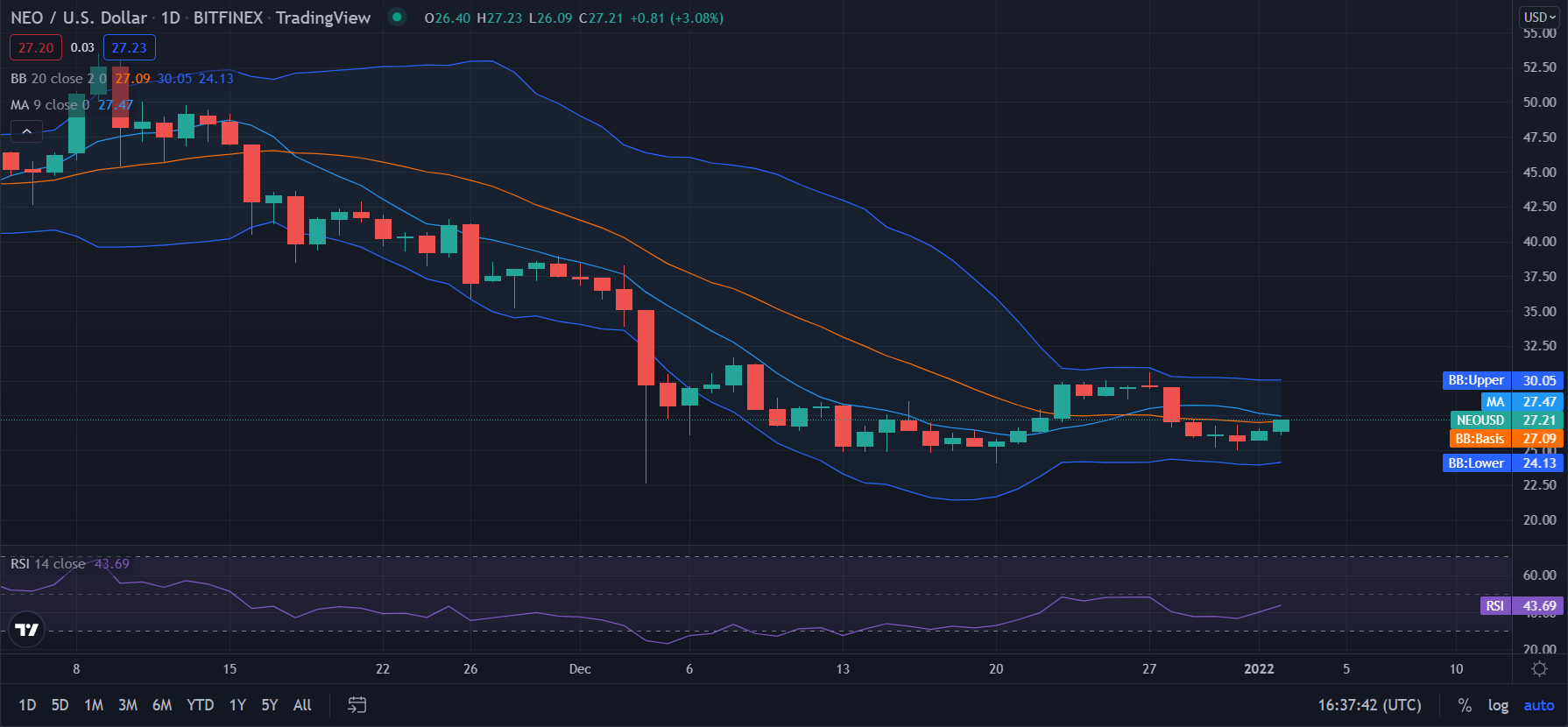Image resolution: width=1568 pixels, height=727 pixels.
Task: Open the go-to-date calendar icon
Action: [x=357, y=705]
